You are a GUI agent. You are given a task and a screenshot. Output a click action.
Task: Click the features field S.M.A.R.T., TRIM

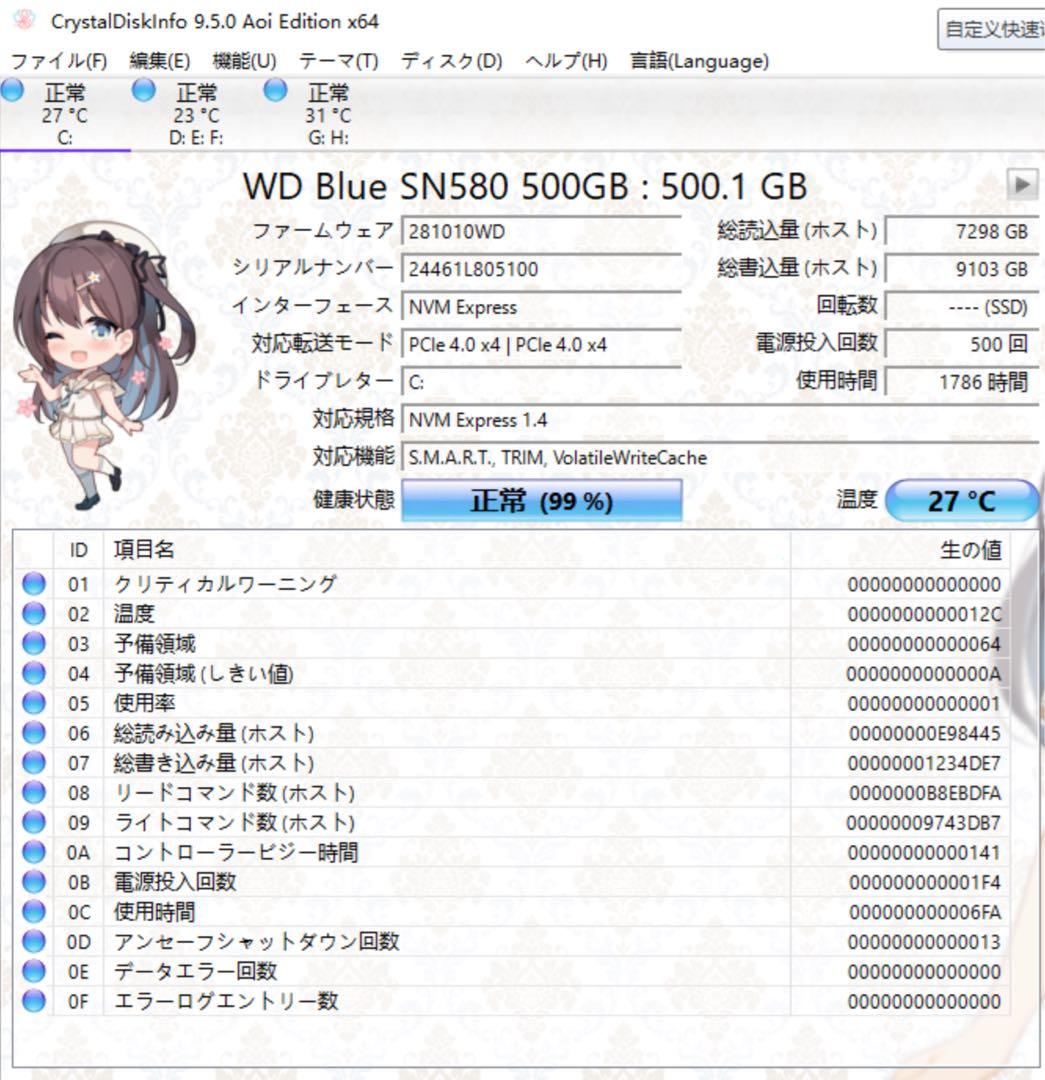[720, 457]
